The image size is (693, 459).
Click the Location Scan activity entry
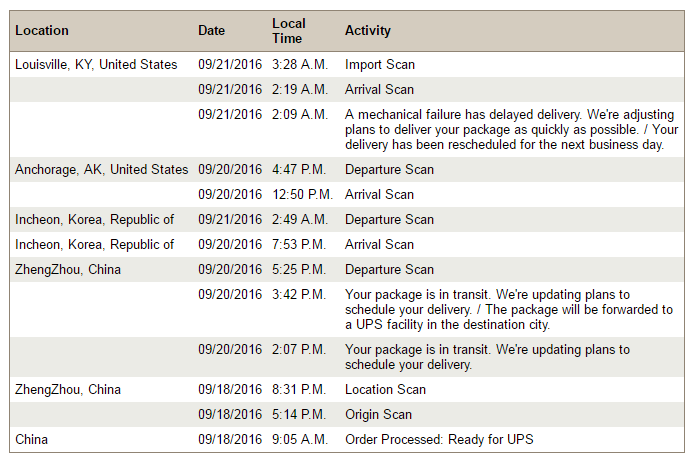pyautogui.click(x=385, y=389)
